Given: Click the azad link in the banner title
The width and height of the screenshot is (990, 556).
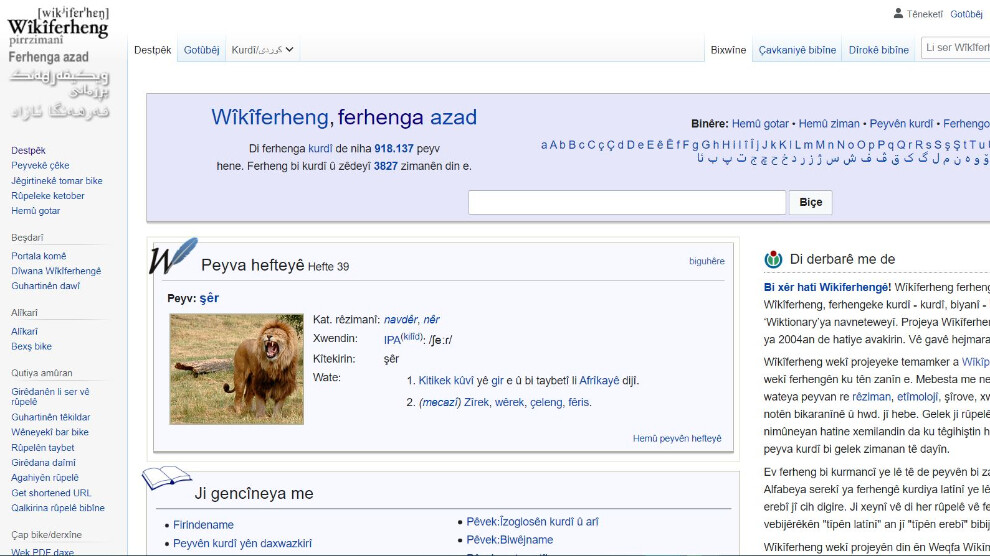Looking at the screenshot, I should [453, 117].
